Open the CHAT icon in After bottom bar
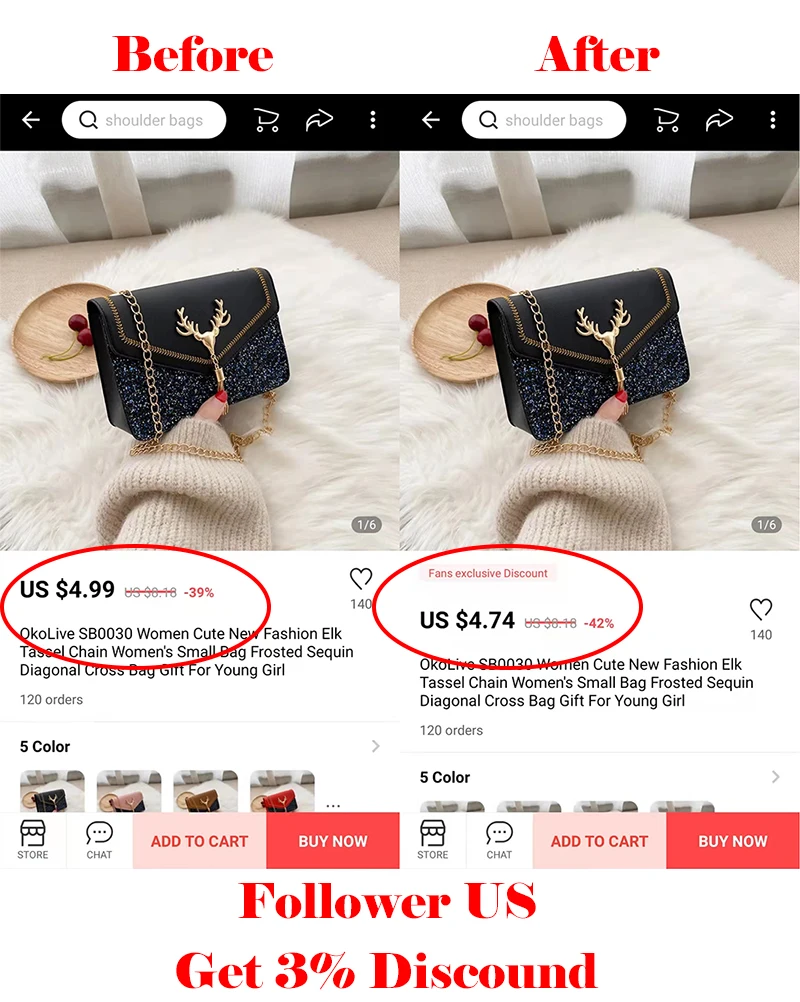Image resolution: width=800 pixels, height=1002 pixels. tap(499, 840)
